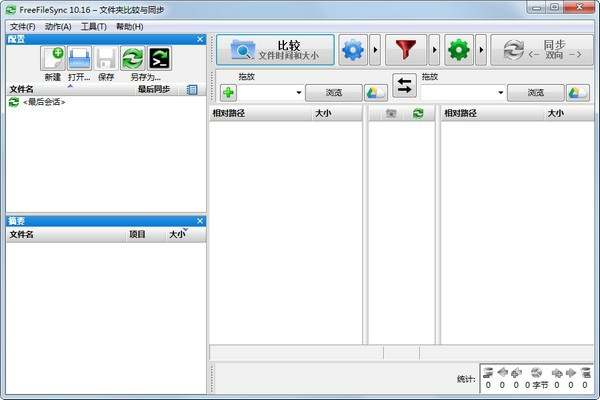Screen dimensions: 600x400
Task: Open the red funnel filter settings
Action: click(405, 49)
